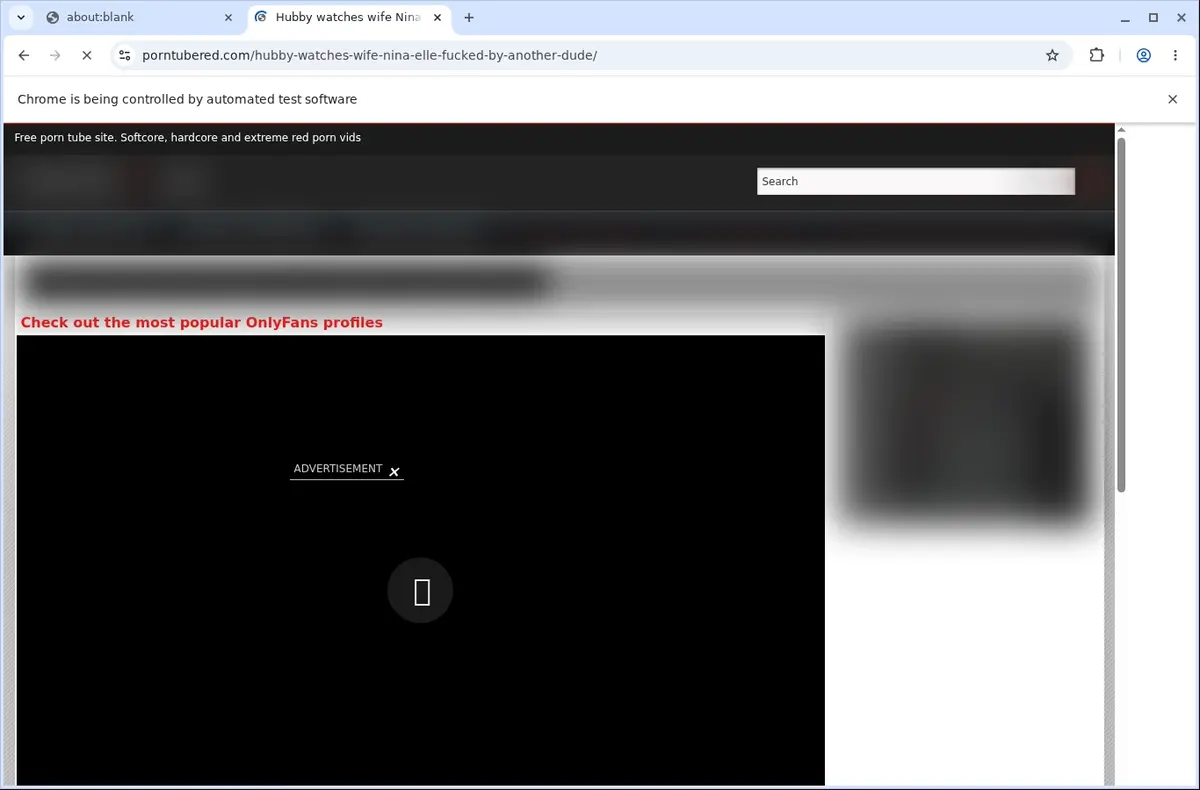This screenshot has width=1200, height=790.
Task: View site information icon in address bar
Action: point(124,55)
